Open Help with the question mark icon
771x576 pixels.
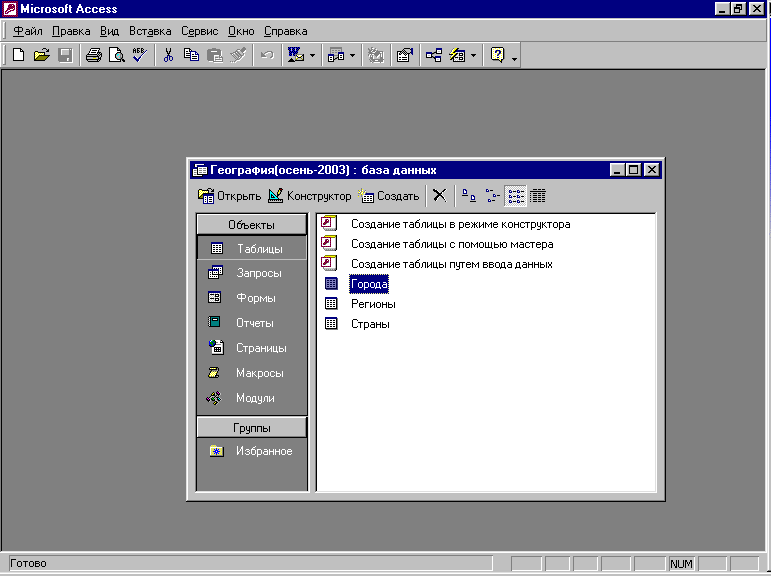point(497,55)
